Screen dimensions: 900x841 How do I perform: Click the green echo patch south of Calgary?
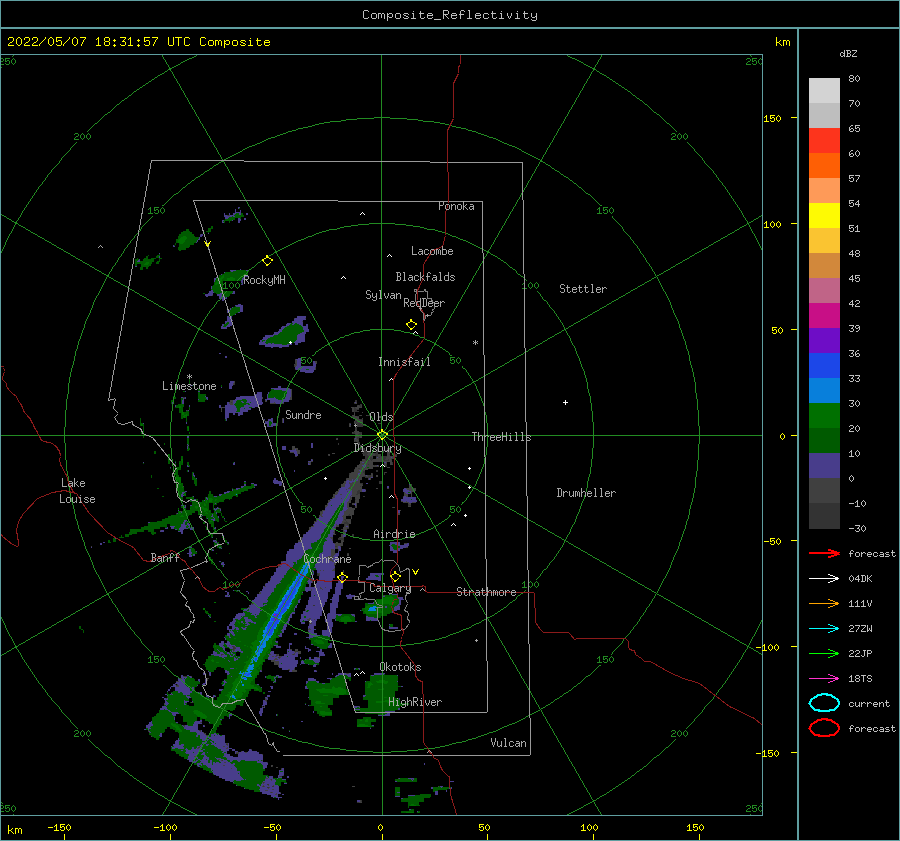click(383, 606)
